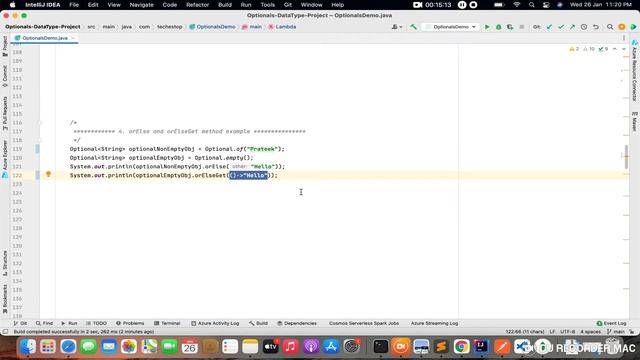Open the Problems tool window

click(130, 323)
